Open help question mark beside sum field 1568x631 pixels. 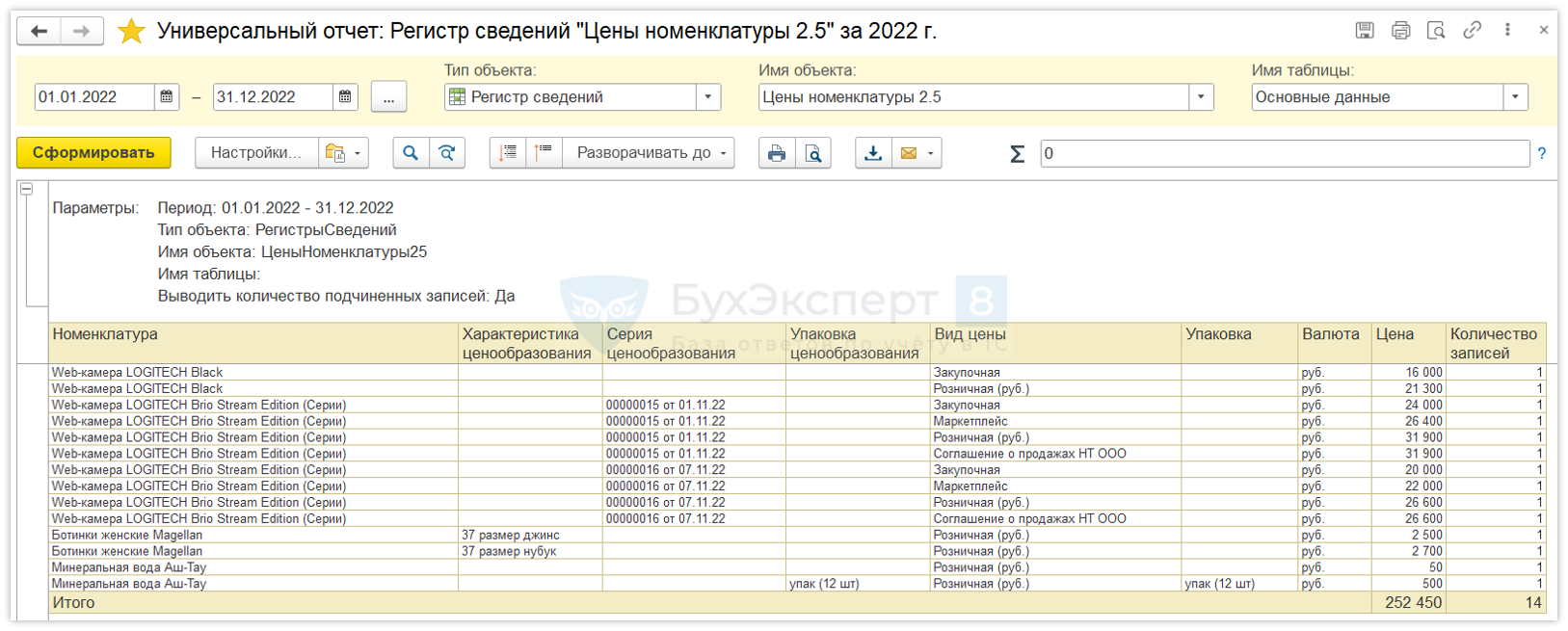[x=1542, y=153]
